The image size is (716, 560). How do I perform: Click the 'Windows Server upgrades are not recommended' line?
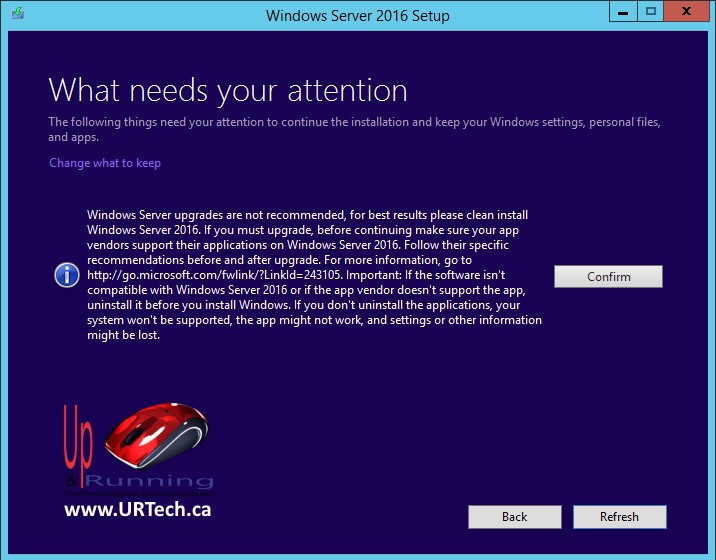click(307, 215)
